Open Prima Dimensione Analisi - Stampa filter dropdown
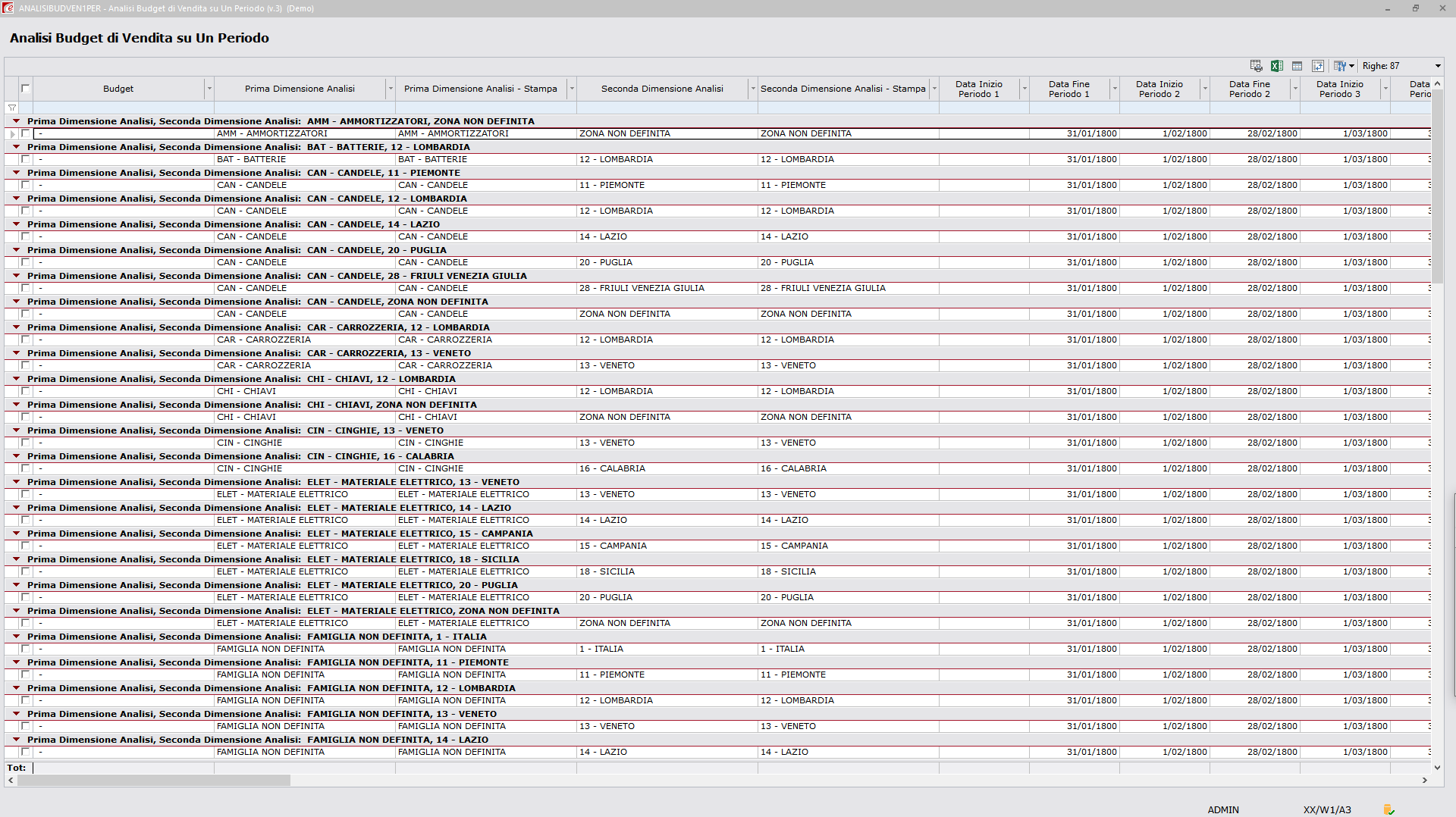Image resolution: width=1456 pixels, height=817 pixels. 572,89
